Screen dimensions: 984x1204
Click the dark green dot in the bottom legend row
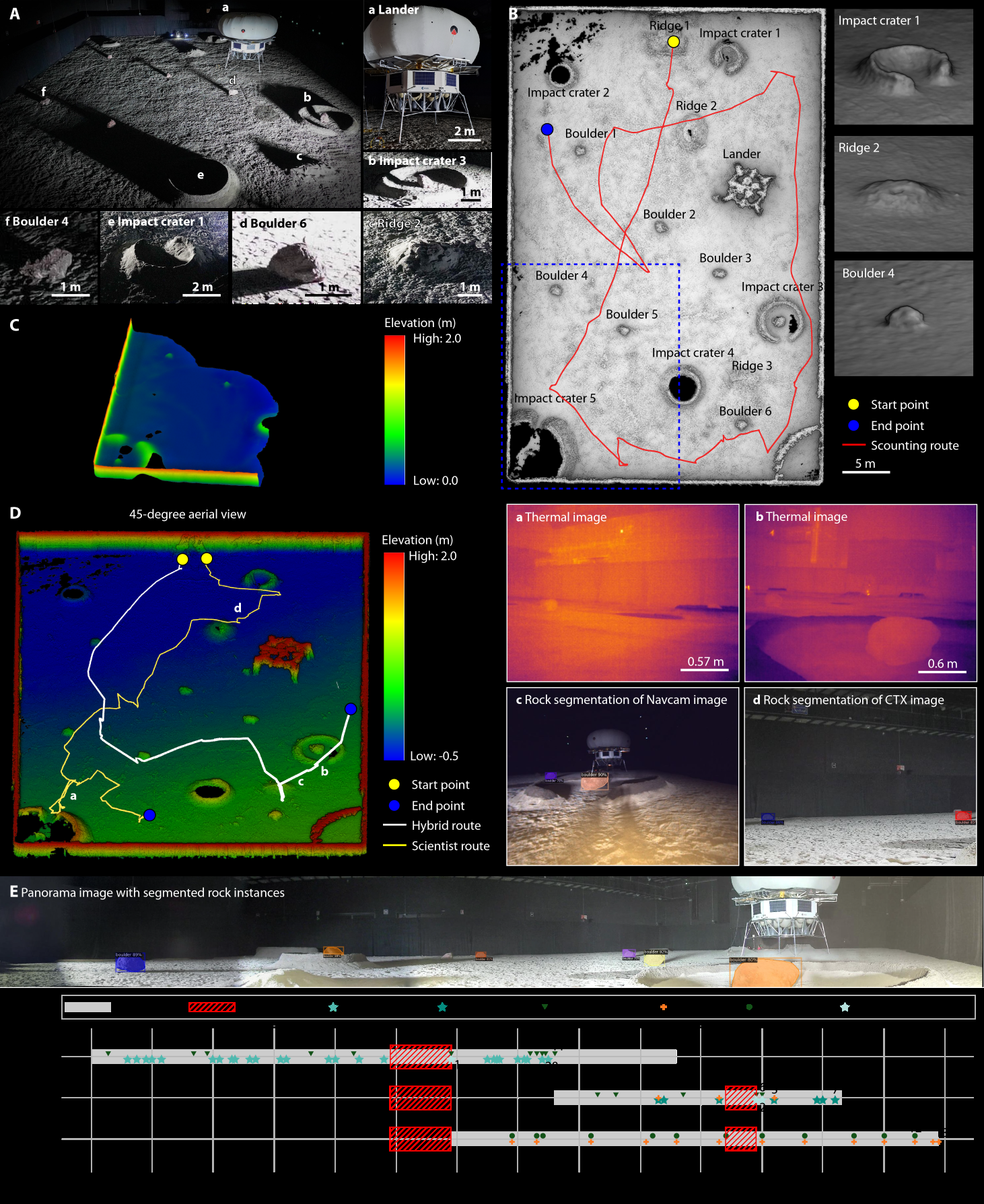click(x=749, y=1007)
